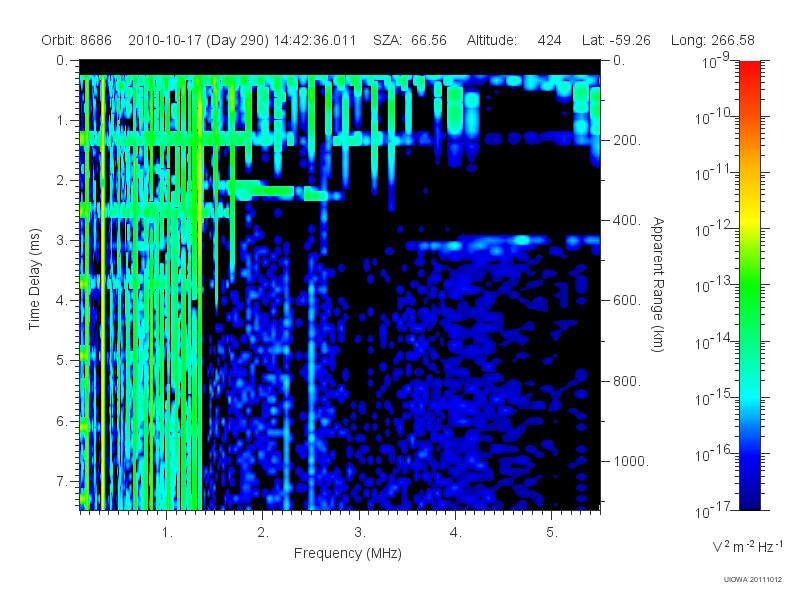Click the Long: 266.58 header value
The height and width of the screenshot is (600, 800).
(x=712, y=40)
